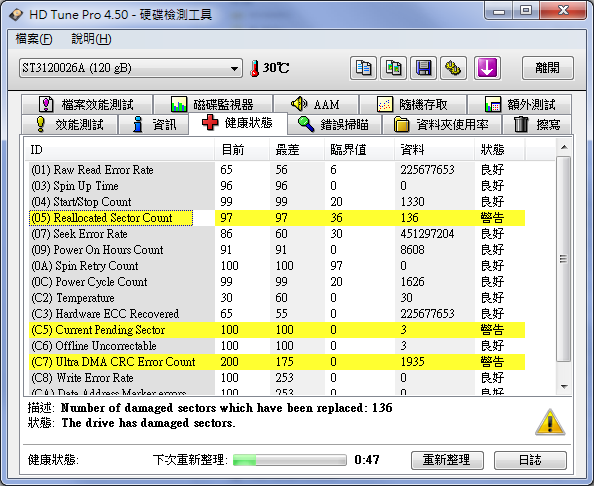Click the 警告 status of Reallocated Sector Count

492,218
